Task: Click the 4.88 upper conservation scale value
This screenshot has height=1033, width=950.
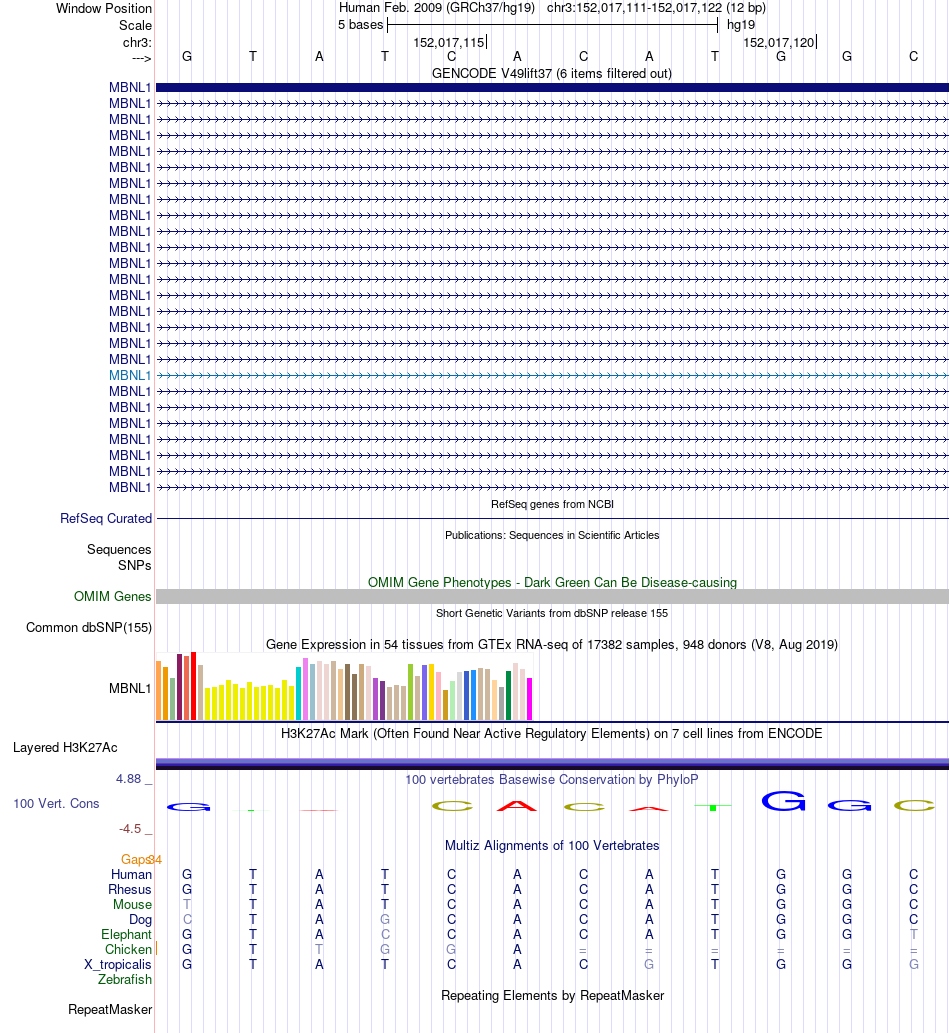Action: (128, 779)
